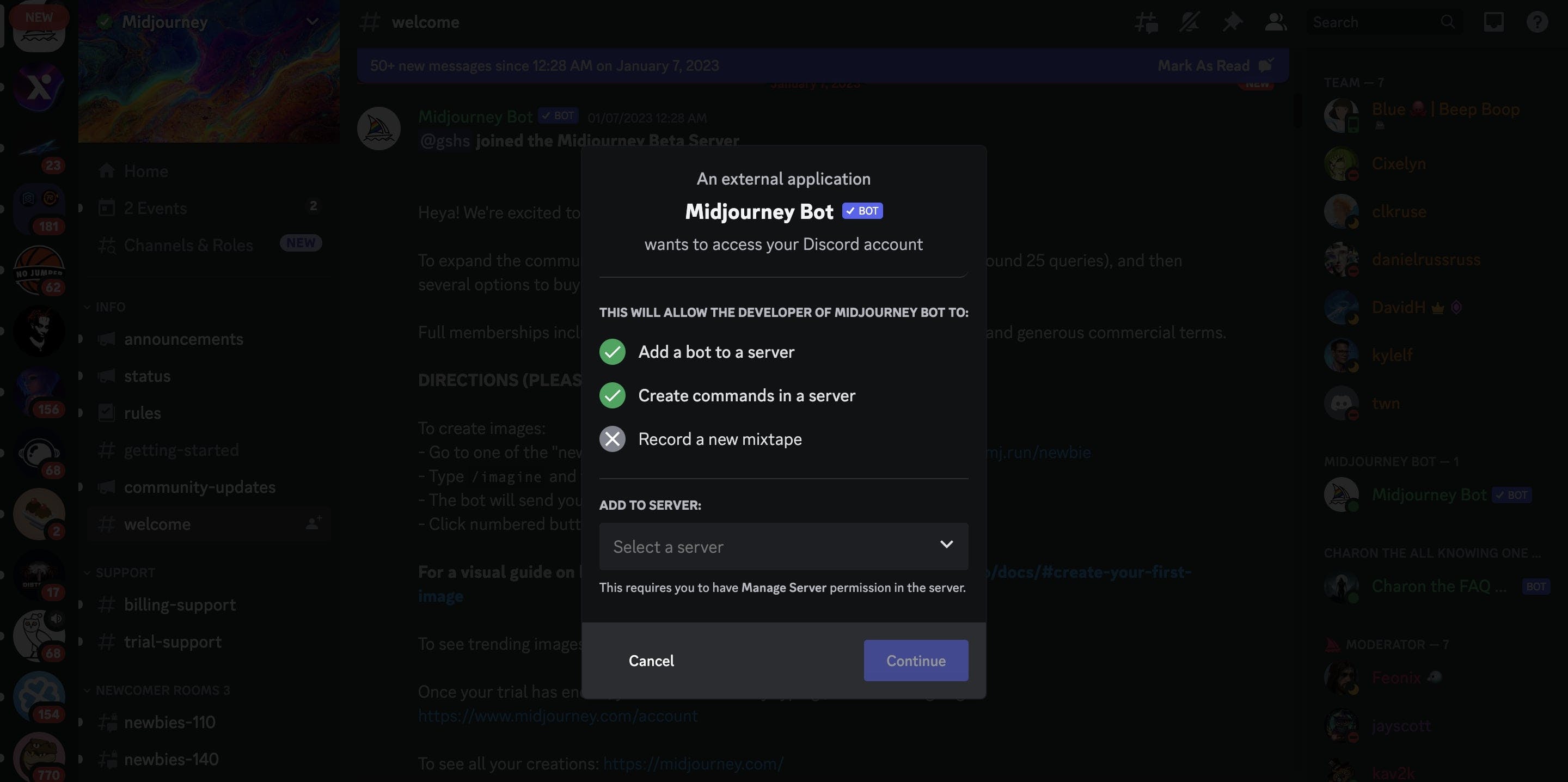The image size is (1568, 782).
Task: Click Mark As Read
Action: pos(1215,66)
